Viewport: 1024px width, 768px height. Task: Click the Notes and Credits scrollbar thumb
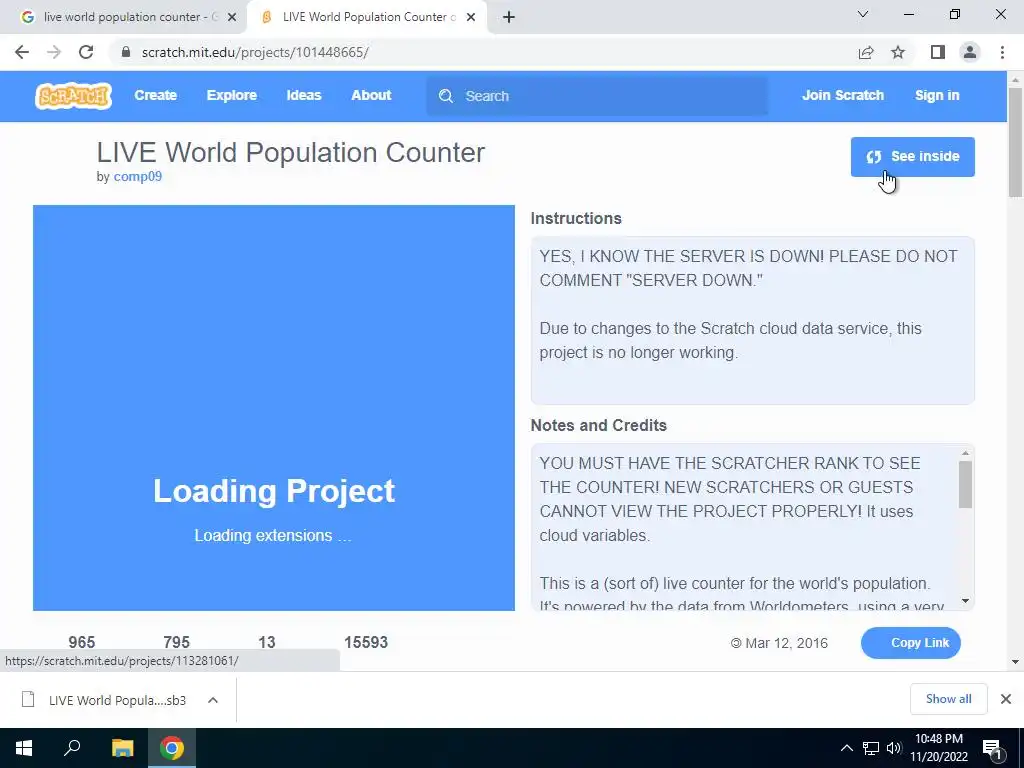click(965, 484)
